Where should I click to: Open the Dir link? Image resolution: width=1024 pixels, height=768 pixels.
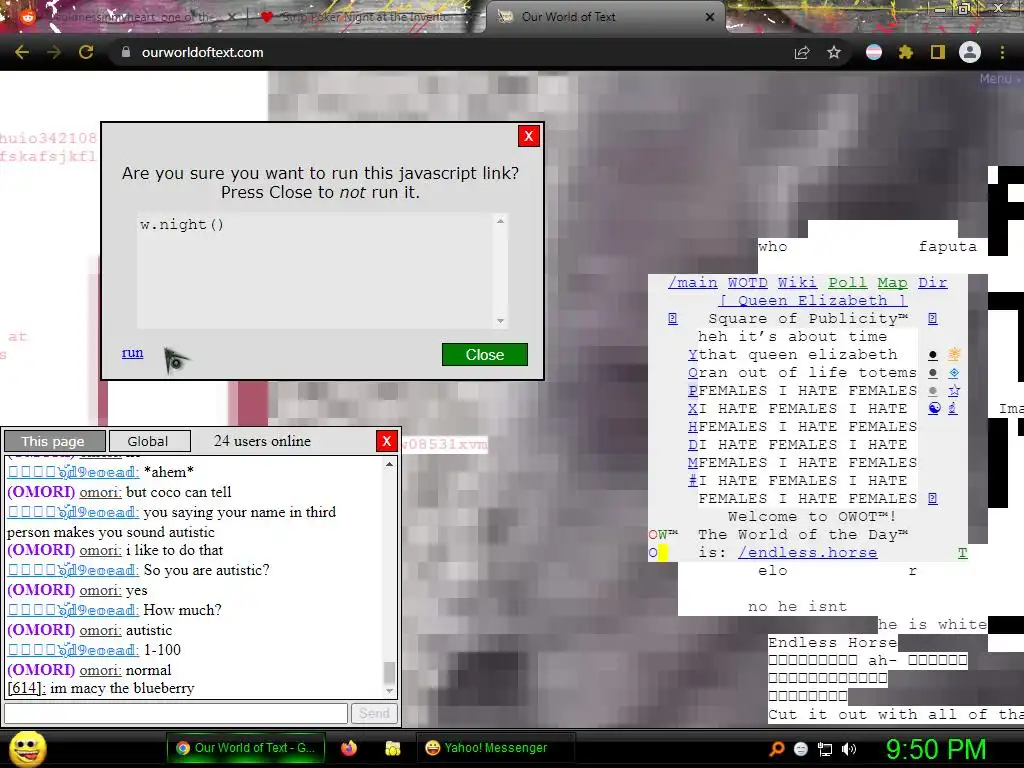933,283
